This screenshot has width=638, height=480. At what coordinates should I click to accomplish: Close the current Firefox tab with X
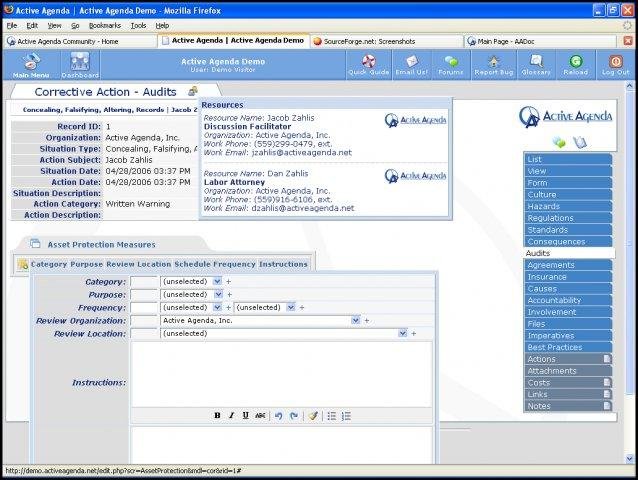pyautogui.click(x=628, y=41)
